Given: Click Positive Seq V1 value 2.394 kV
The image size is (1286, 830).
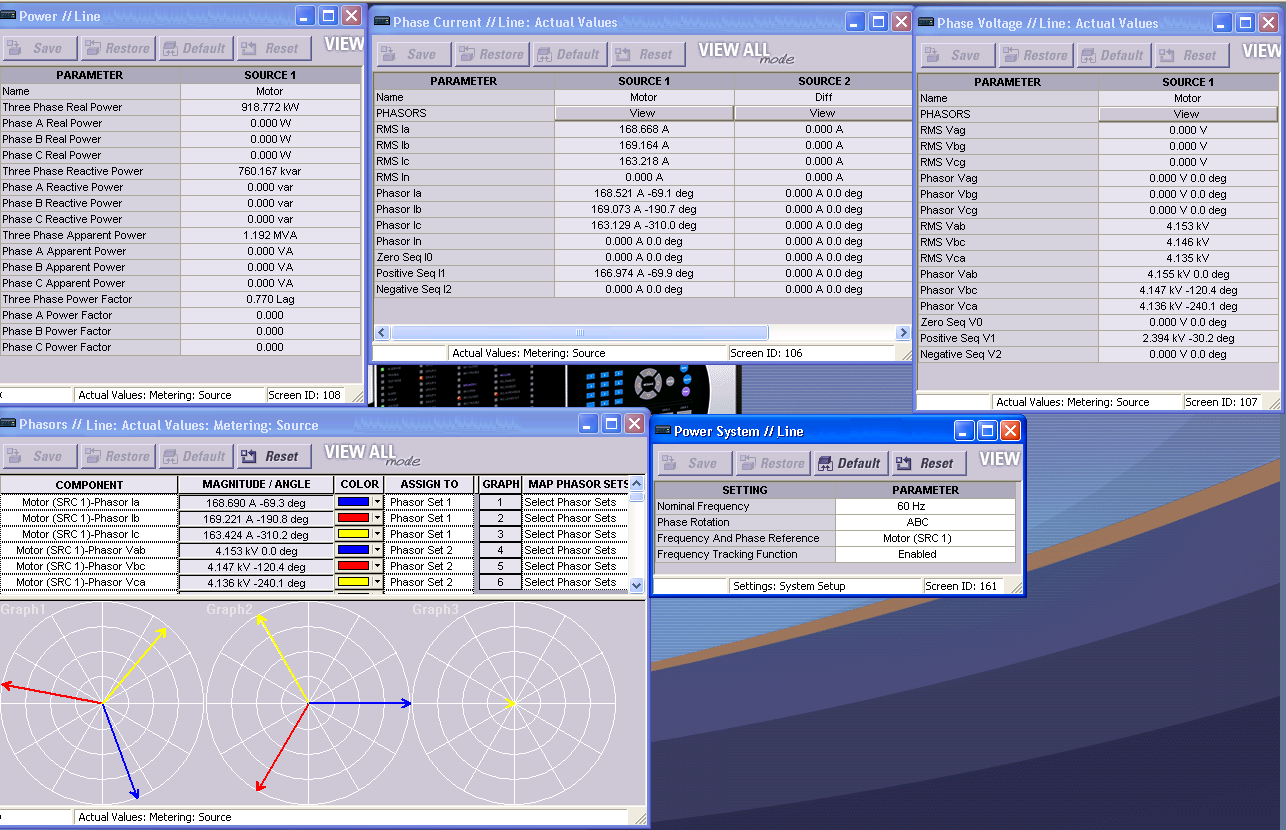Looking at the screenshot, I should pyautogui.click(x=1187, y=338).
